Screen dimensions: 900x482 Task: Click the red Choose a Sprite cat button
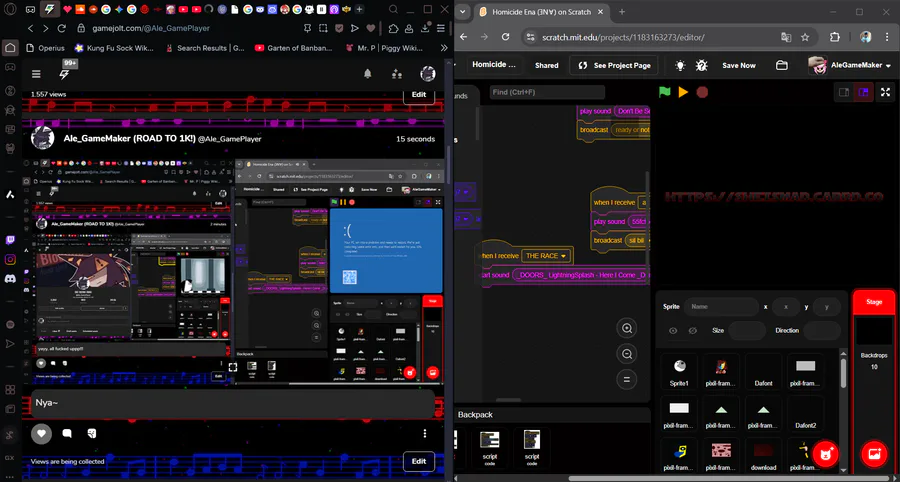[826, 454]
